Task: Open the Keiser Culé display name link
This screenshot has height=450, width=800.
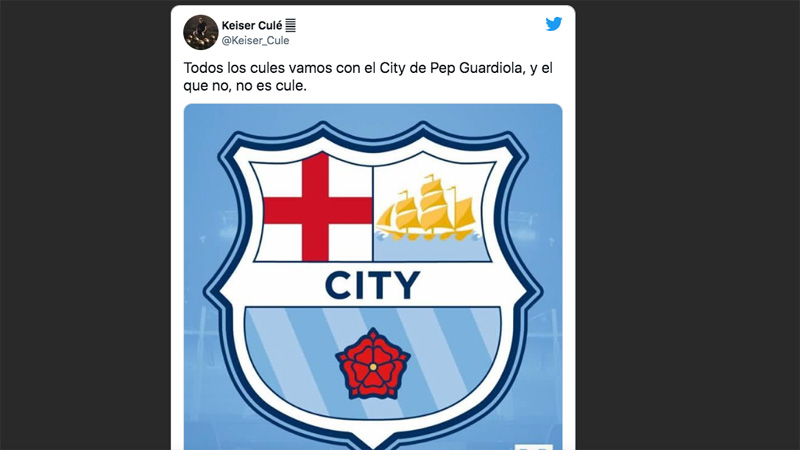Action: coord(252,26)
